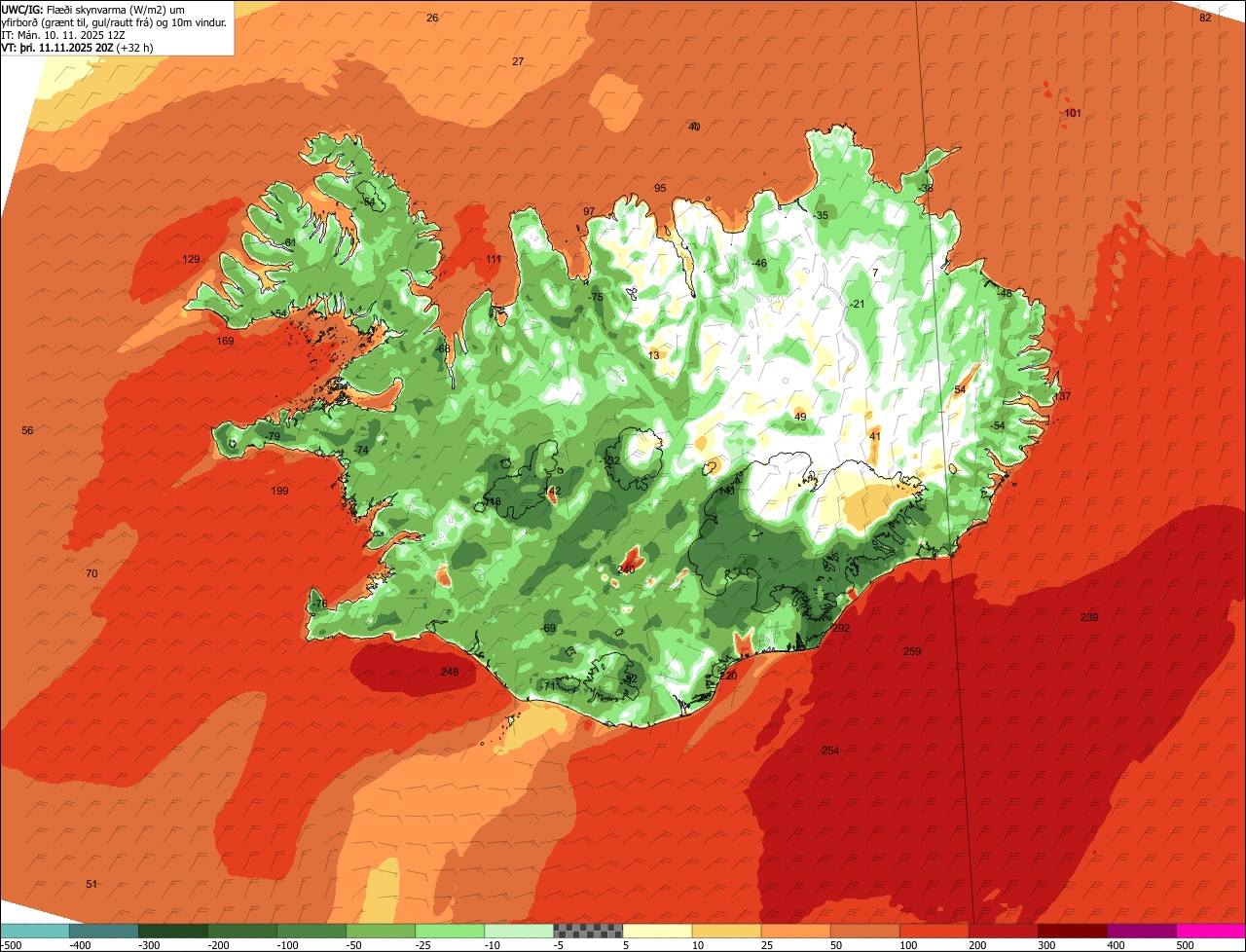Click the map value 40 off the north coast
The width and height of the screenshot is (1246, 952).
click(694, 128)
